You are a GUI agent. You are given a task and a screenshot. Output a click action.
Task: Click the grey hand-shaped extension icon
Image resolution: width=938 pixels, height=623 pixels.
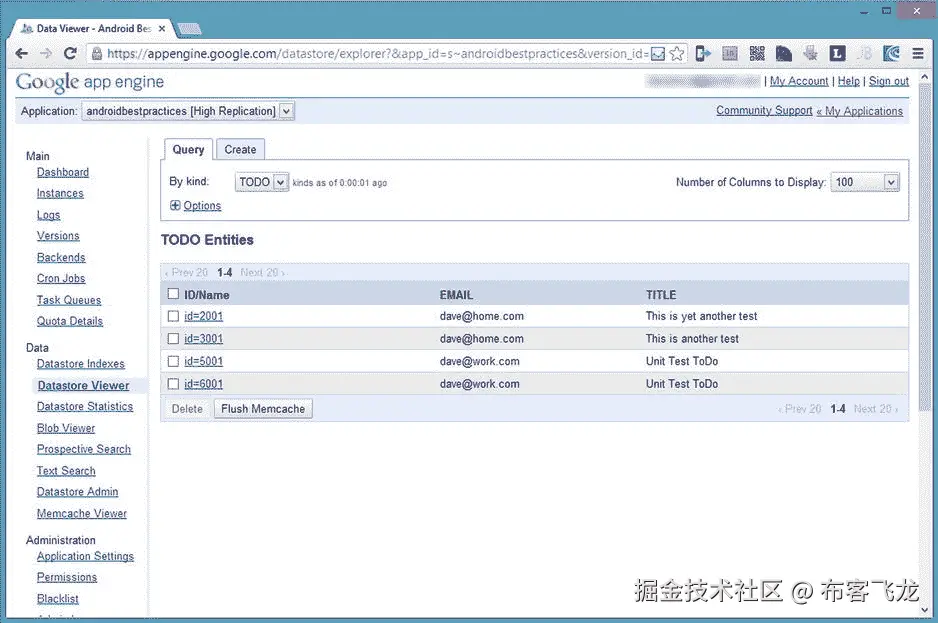tap(811, 54)
